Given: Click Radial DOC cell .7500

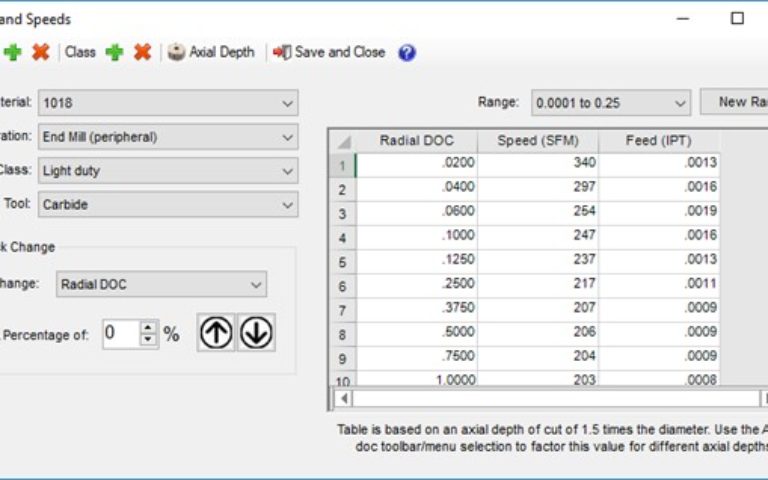Looking at the screenshot, I should tap(417, 359).
